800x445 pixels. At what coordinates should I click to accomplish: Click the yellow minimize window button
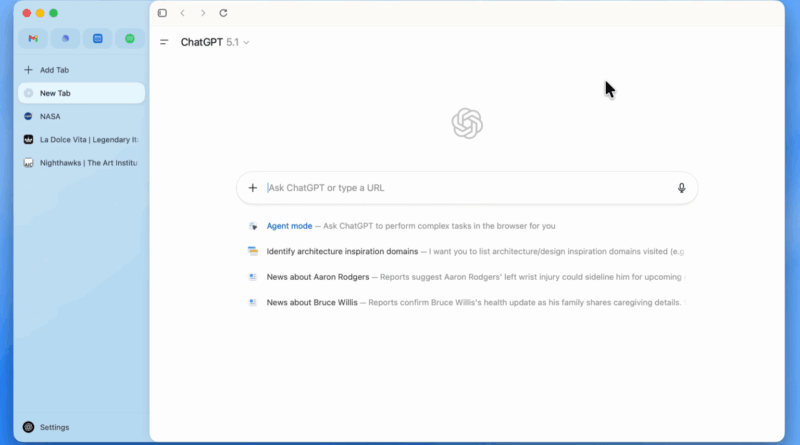tap(40, 13)
